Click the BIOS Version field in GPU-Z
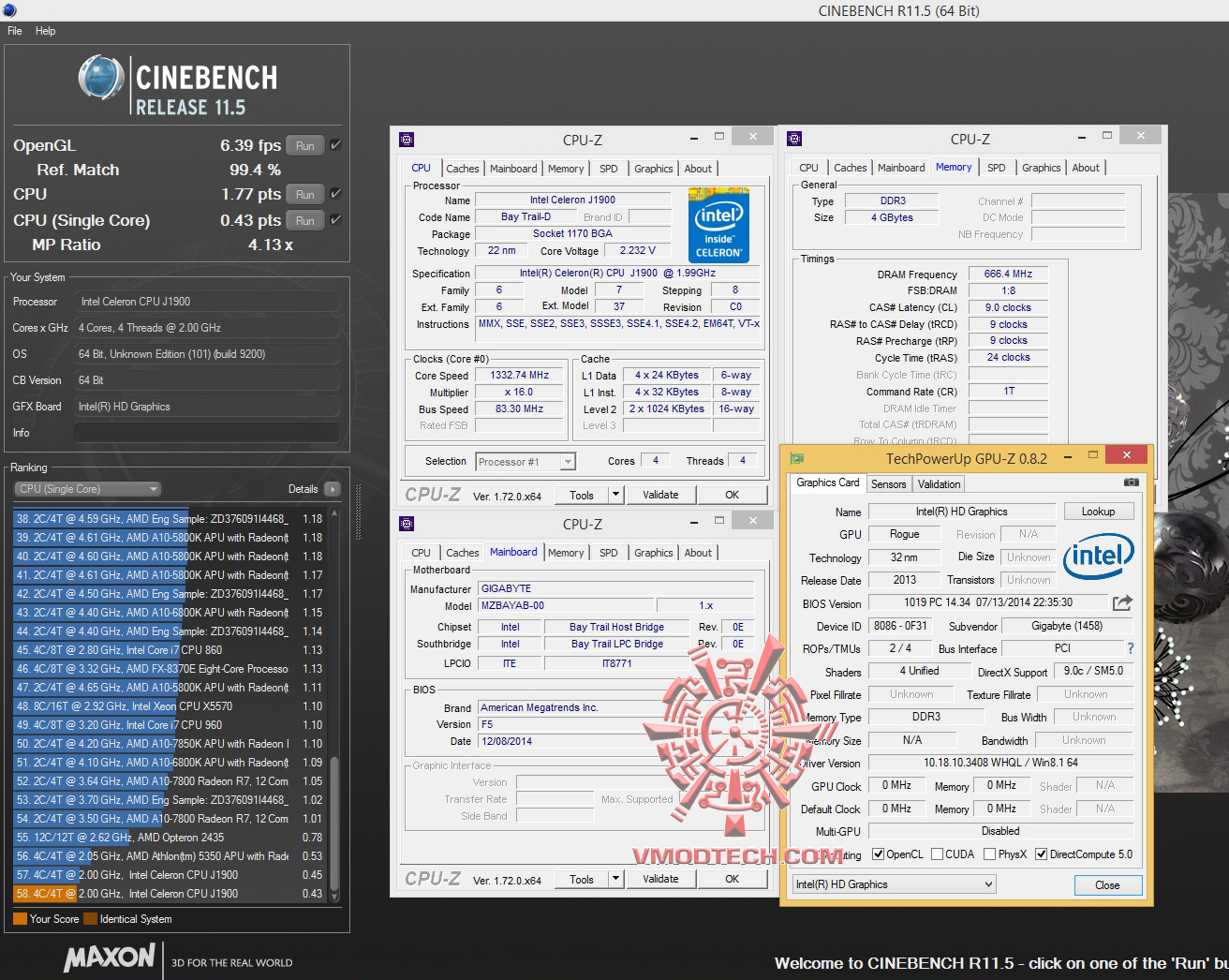The height and width of the screenshot is (980, 1229). point(987,602)
